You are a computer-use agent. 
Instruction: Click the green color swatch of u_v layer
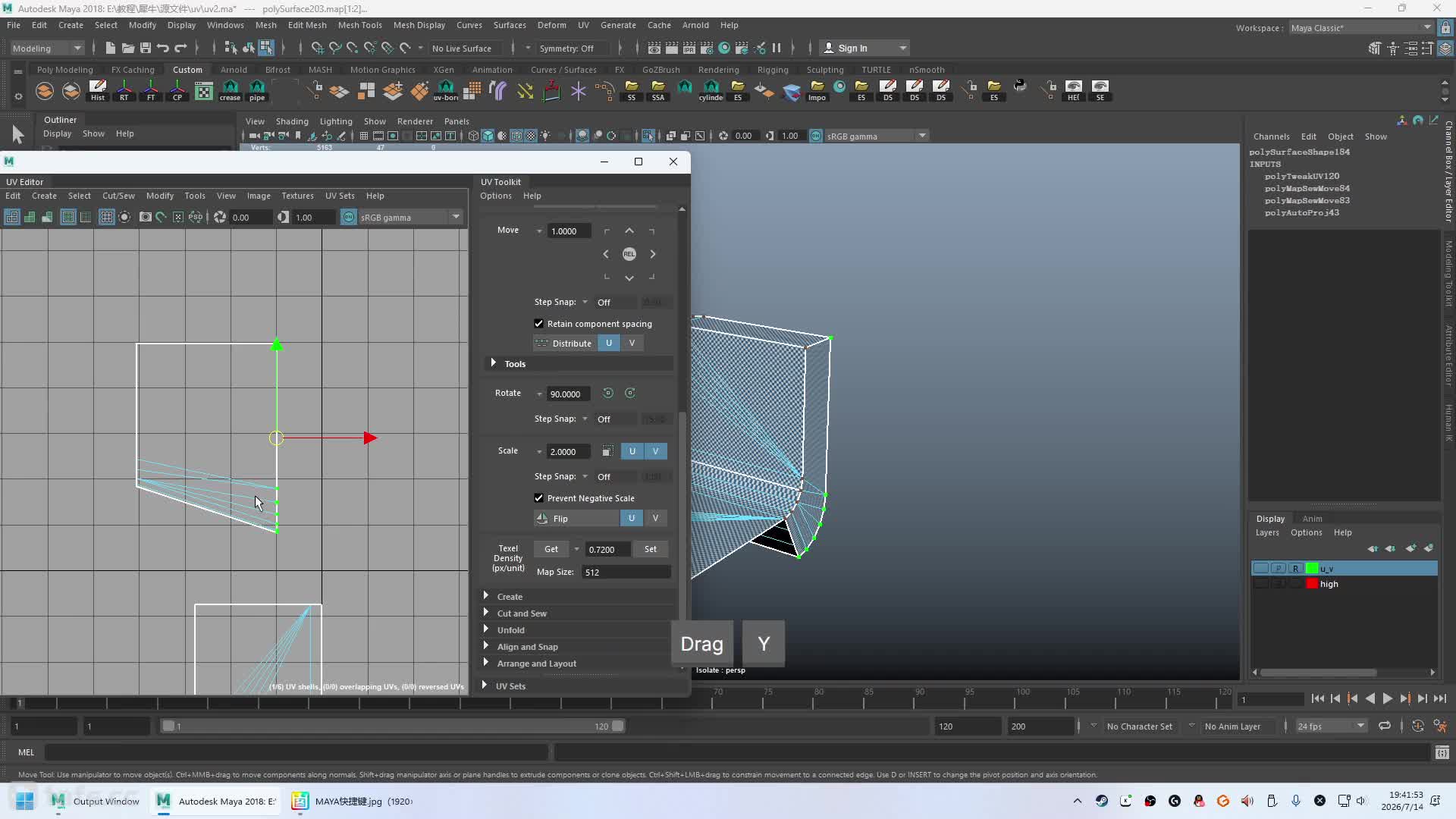(1312, 568)
